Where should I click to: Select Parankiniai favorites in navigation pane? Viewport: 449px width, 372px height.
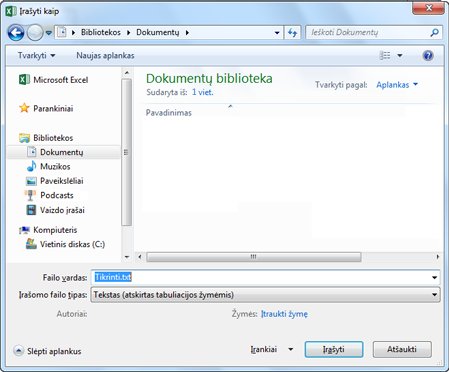46,108
